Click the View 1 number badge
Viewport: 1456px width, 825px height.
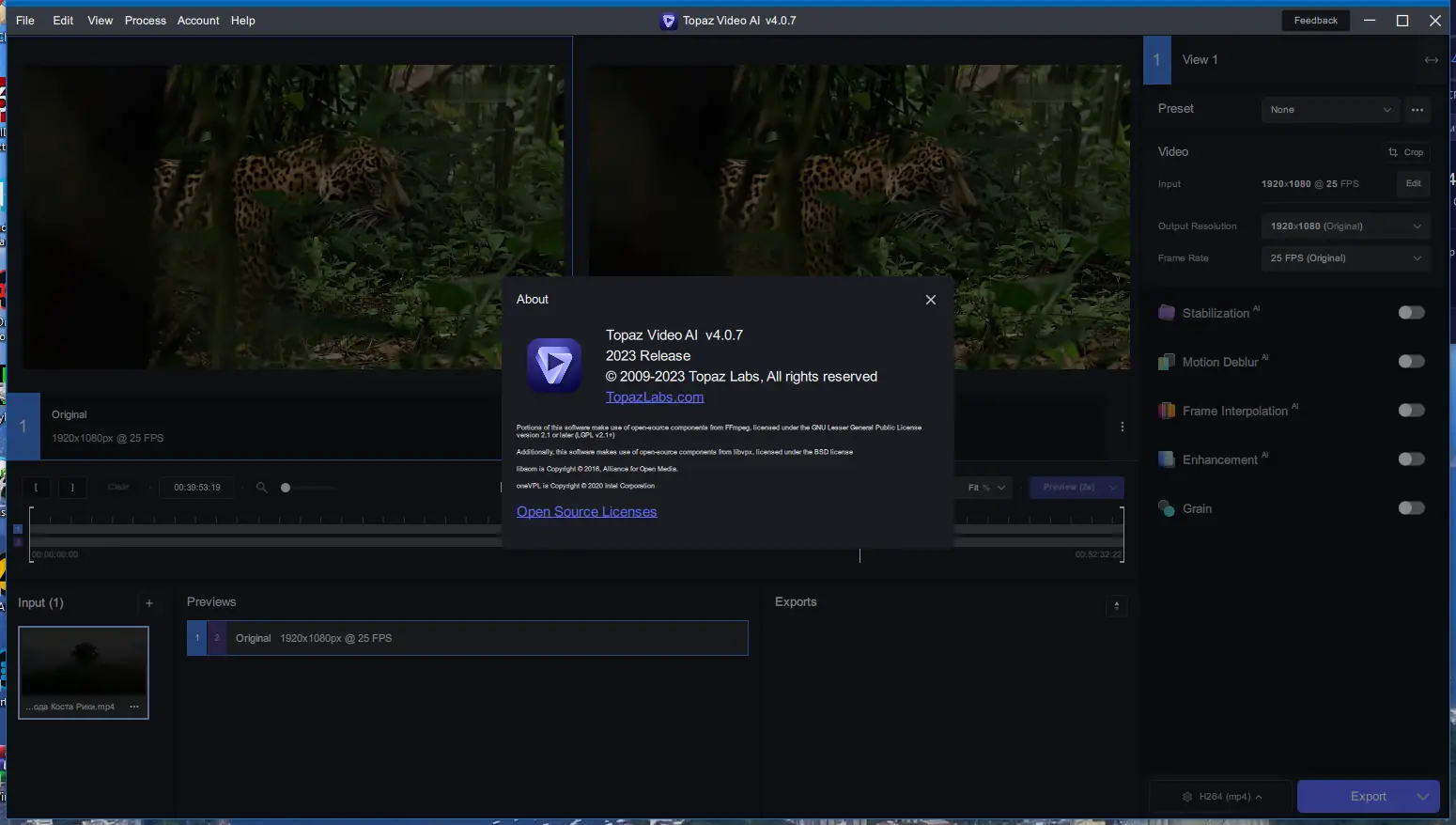coord(1157,59)
